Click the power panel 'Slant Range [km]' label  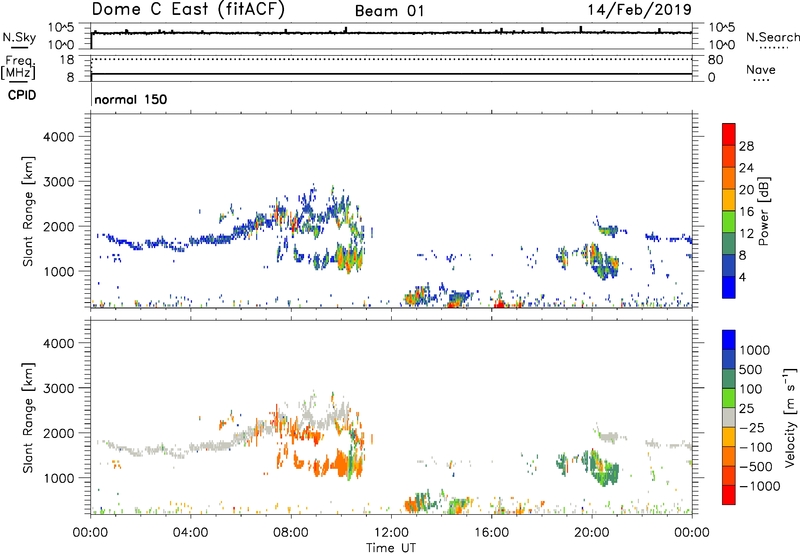pyautogui.click(x=28, y=211)
